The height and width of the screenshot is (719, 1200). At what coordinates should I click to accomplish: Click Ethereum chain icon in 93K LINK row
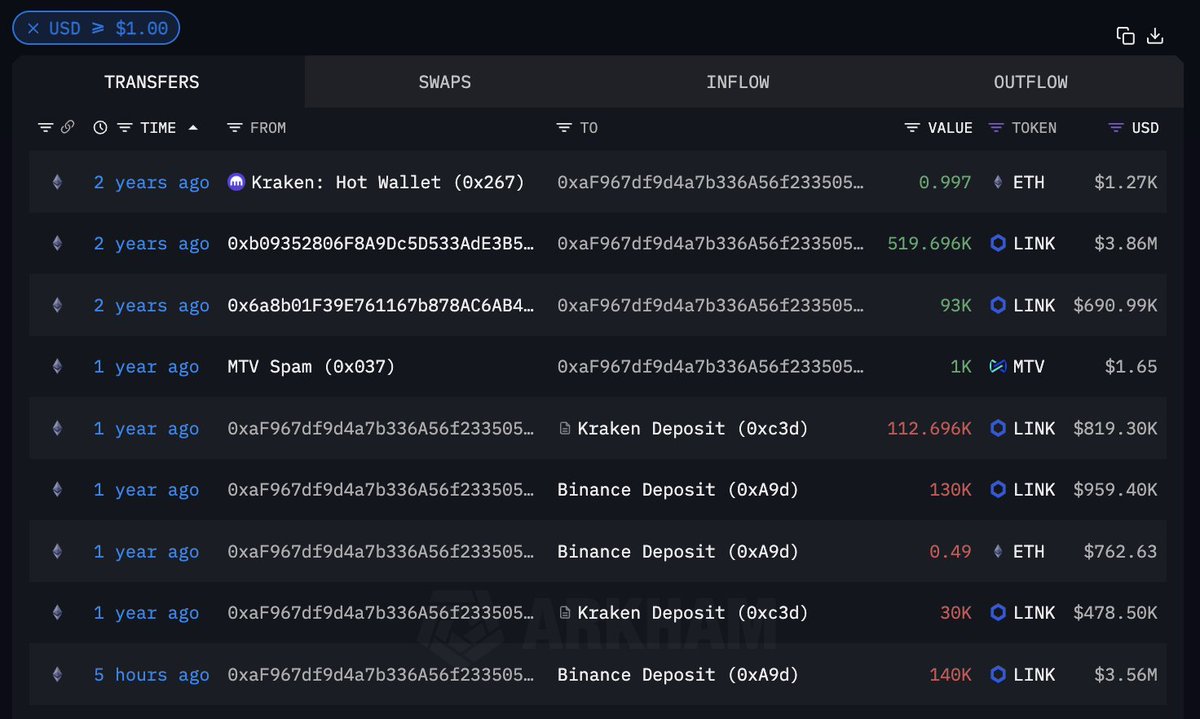pyautogui.click(x=57, y=305)
